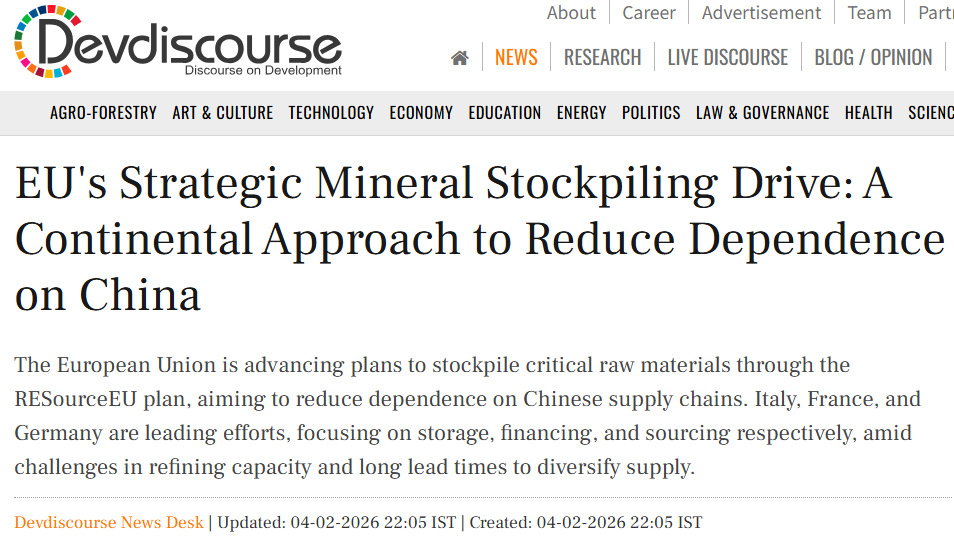Open the ECONOMY category
Image resolution: width=954 pixels, height=548 pixels.
tap(421, 113)
